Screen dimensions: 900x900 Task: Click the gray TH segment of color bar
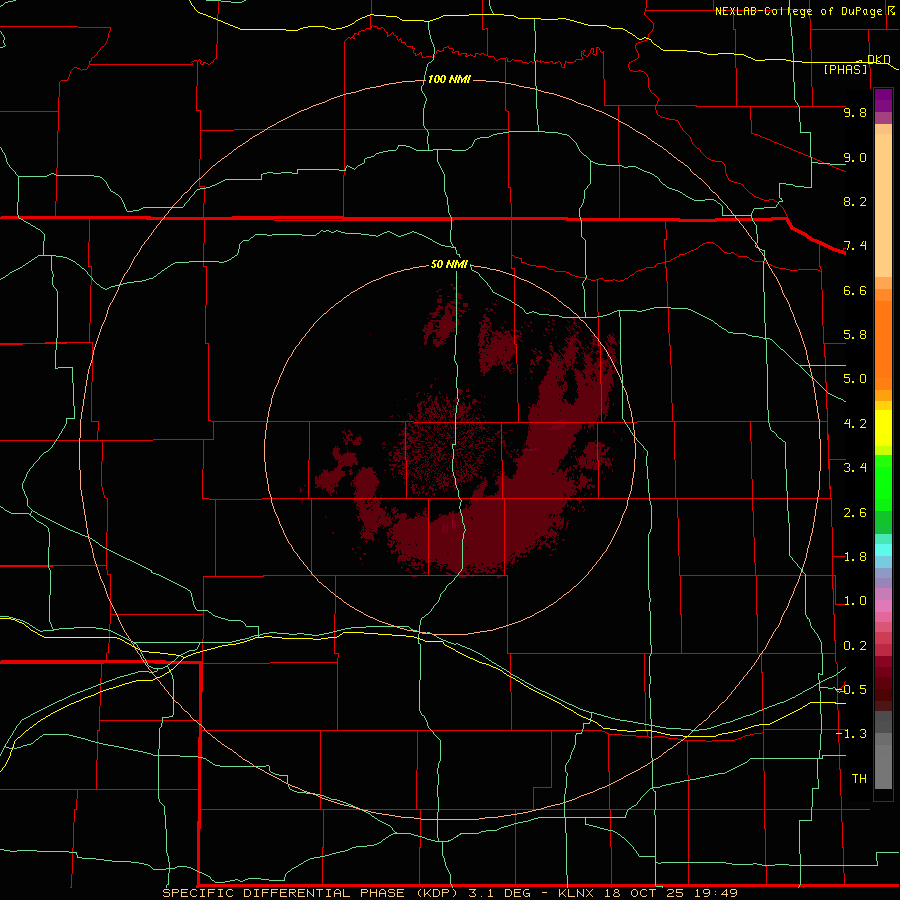(883, 766)
